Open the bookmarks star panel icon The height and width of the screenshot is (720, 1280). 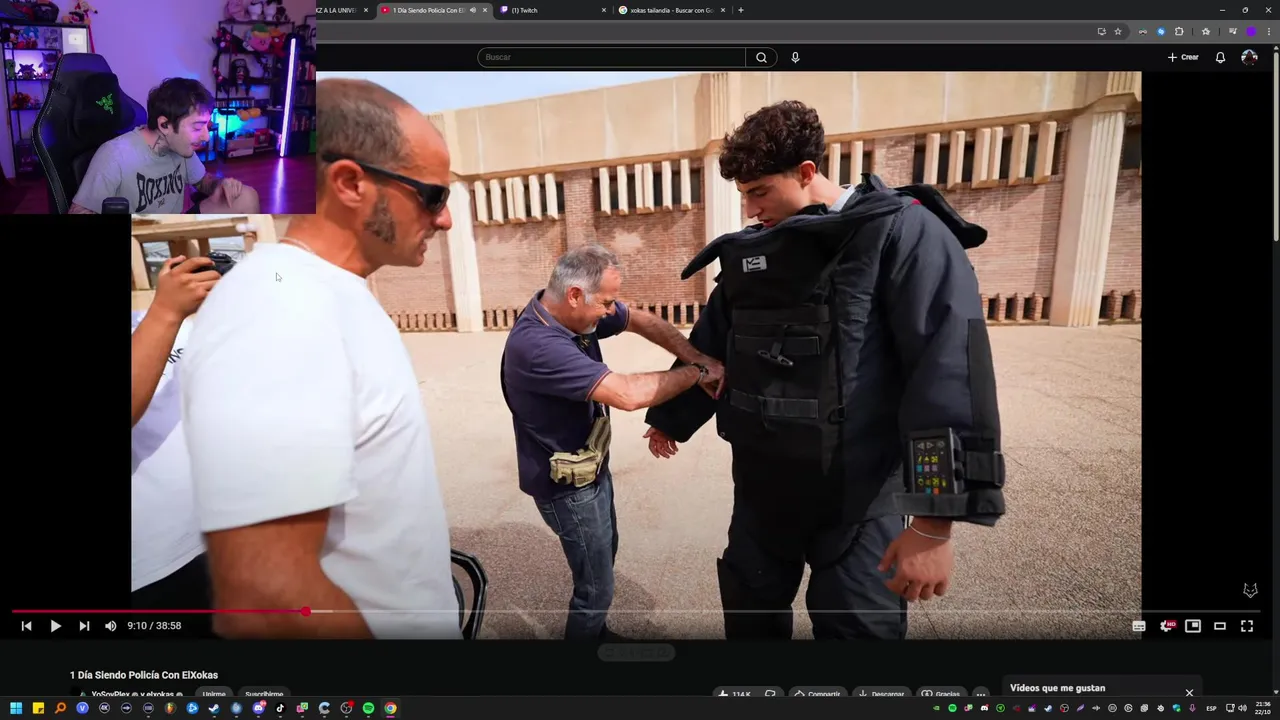coord(1205,31)
